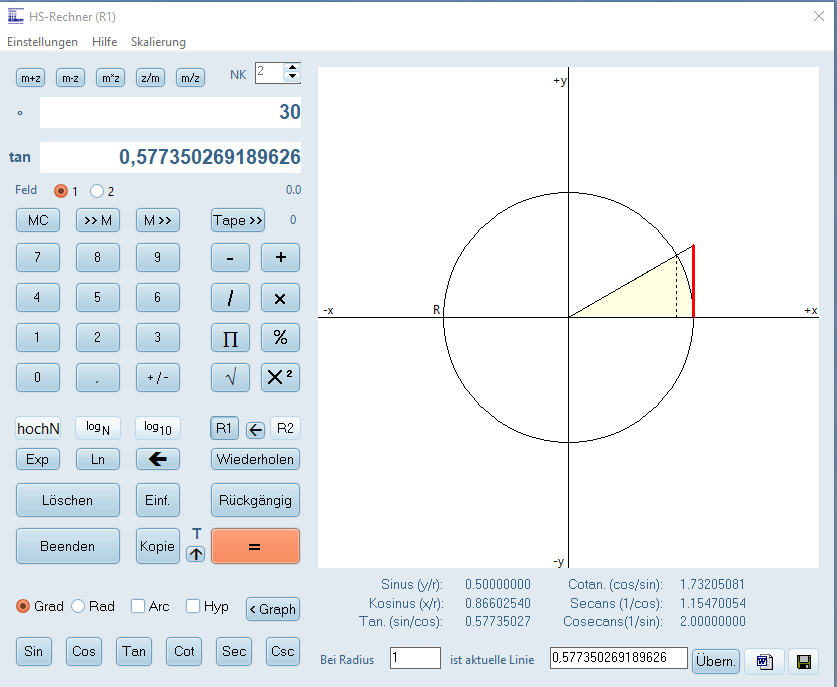Compute square root with √ key
The height and width of the screenshot is (687, 837).
[x=230, y=378]
